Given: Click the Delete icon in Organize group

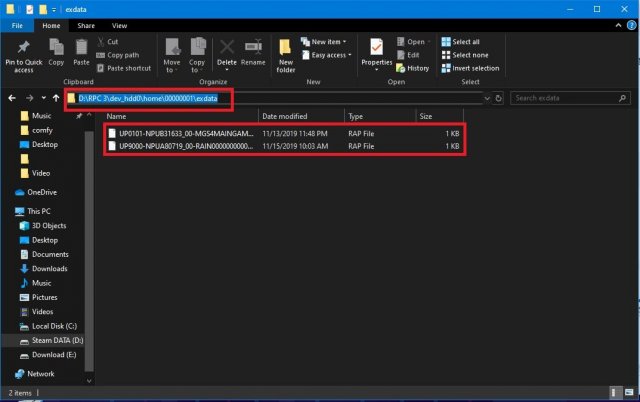Looking at the screenshot, I should click(227, 48).
